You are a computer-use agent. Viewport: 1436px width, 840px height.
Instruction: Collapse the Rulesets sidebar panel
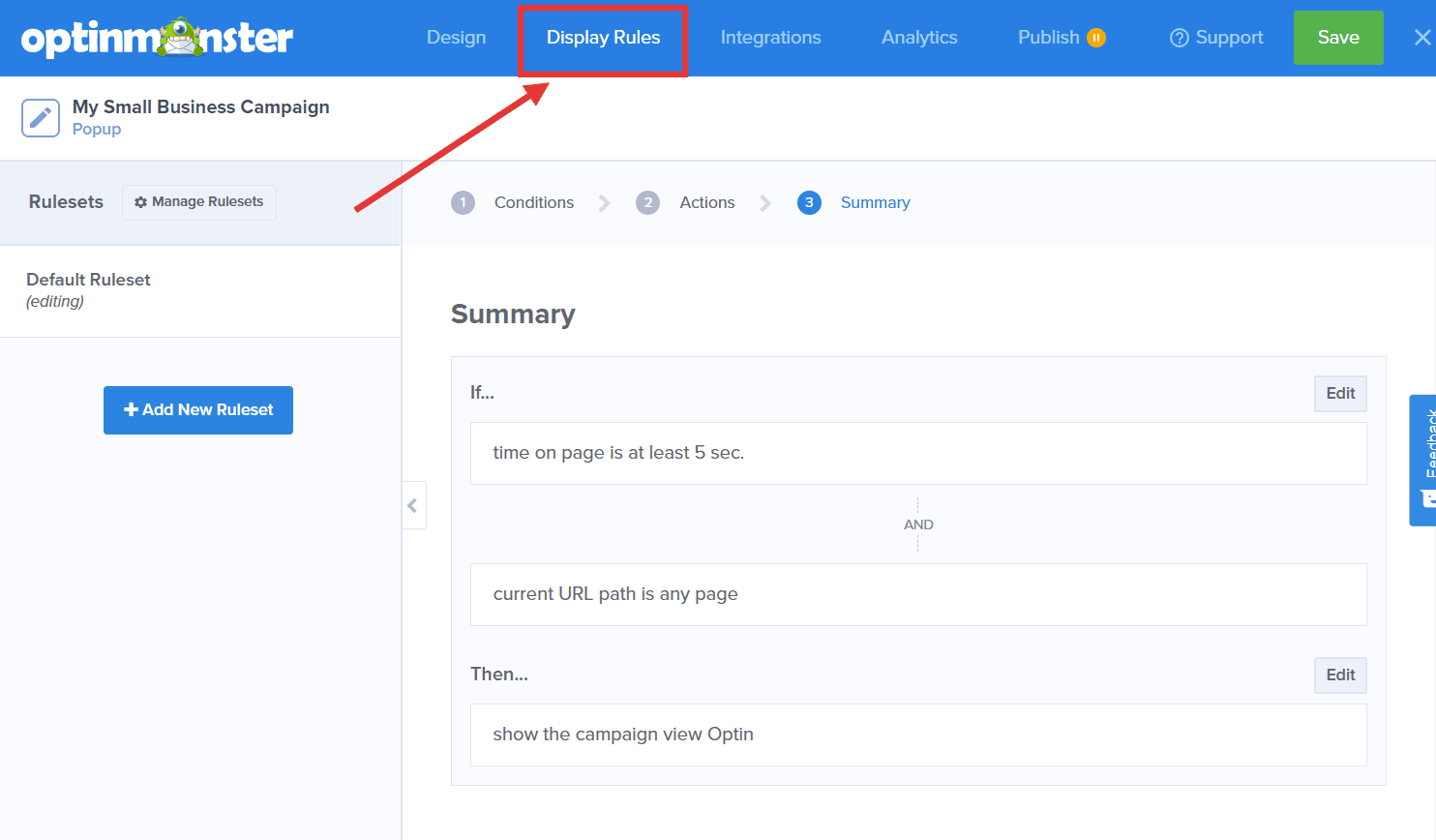point(414,504)
